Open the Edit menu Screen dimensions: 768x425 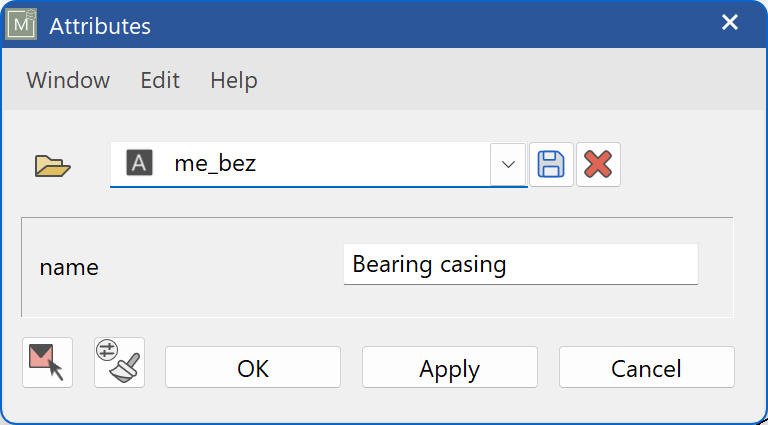tap(160, 80)
